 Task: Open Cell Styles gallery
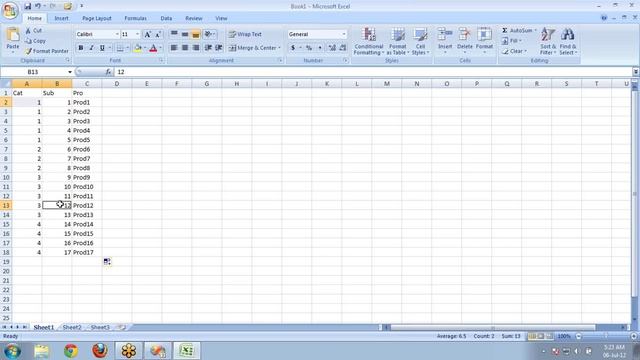pos(420,41)
